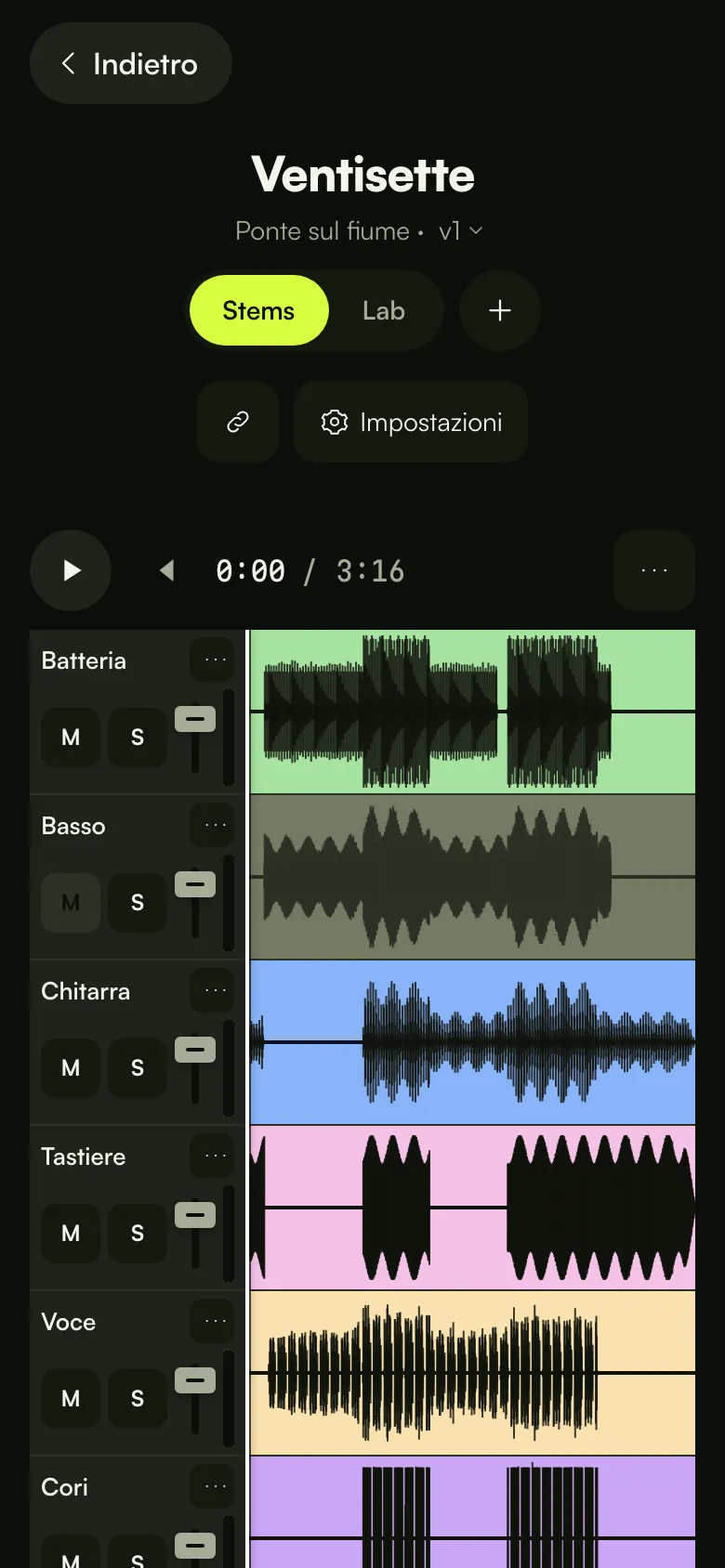Click the blue Chitarra waveform
Image resolution: width=725 pixels, height=1568 pixels.
click(473, 1042)
